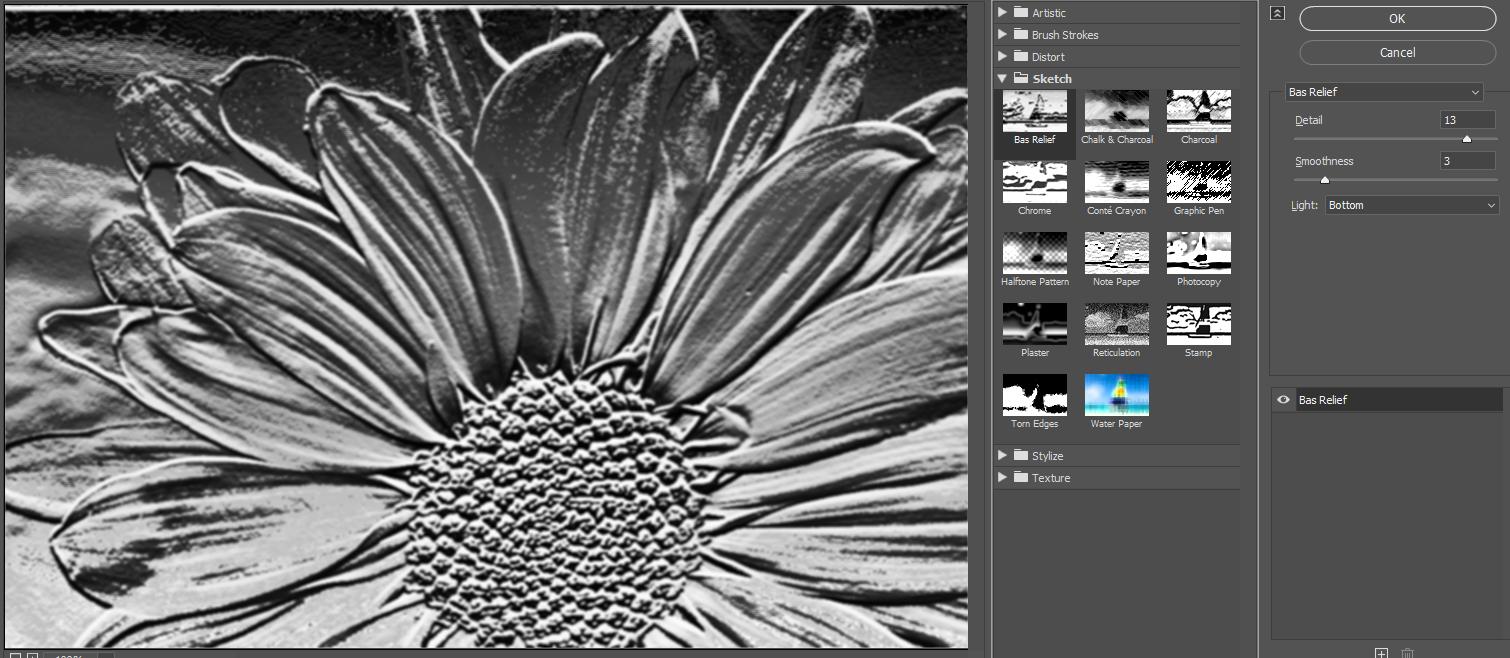This screenshot has width=1510, height=658.
Task: Choose the Photocopy filter thumbnail
Action: coord(1199,253)
